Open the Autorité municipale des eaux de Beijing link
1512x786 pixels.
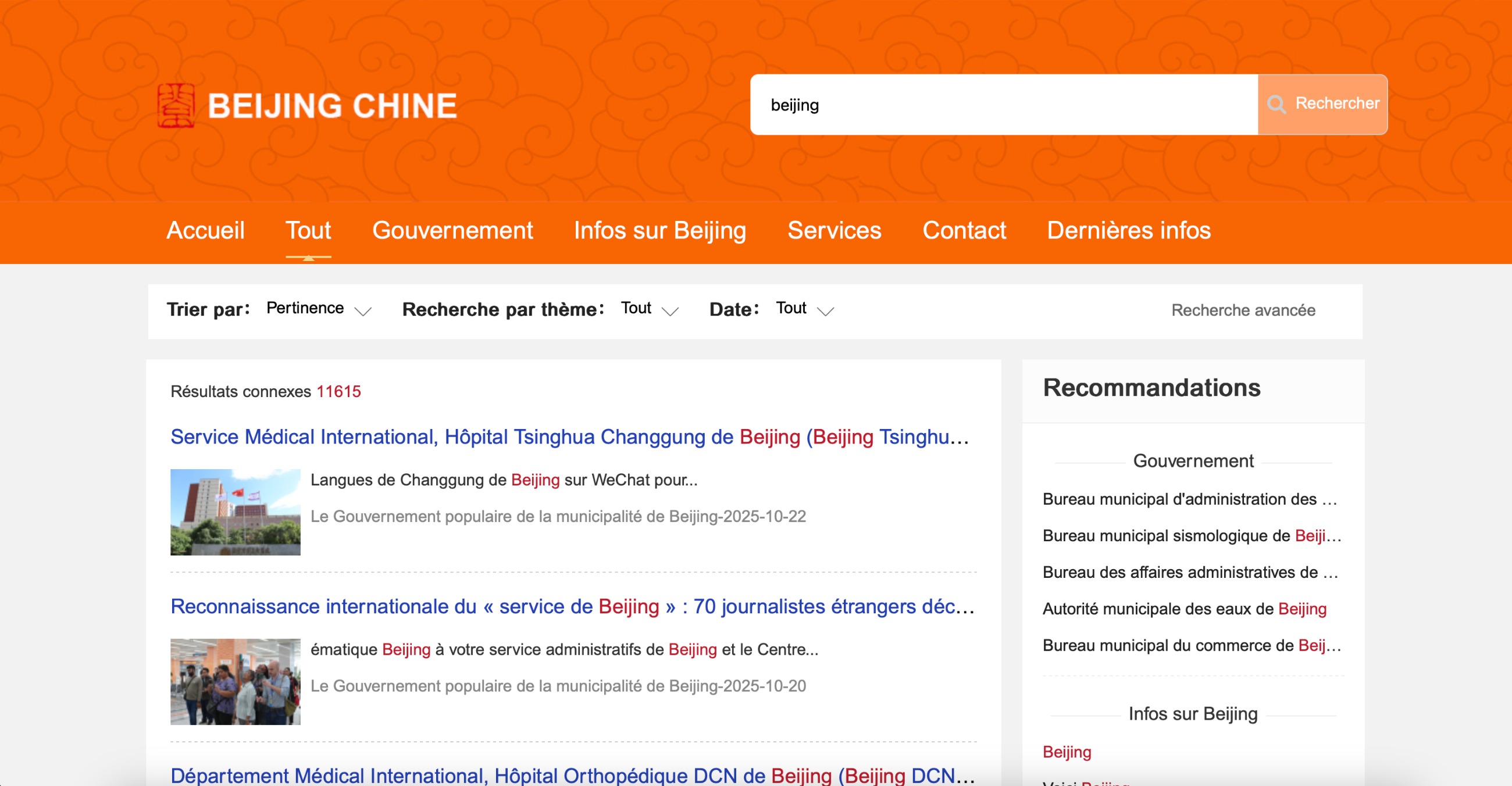tap(1184, 609)
